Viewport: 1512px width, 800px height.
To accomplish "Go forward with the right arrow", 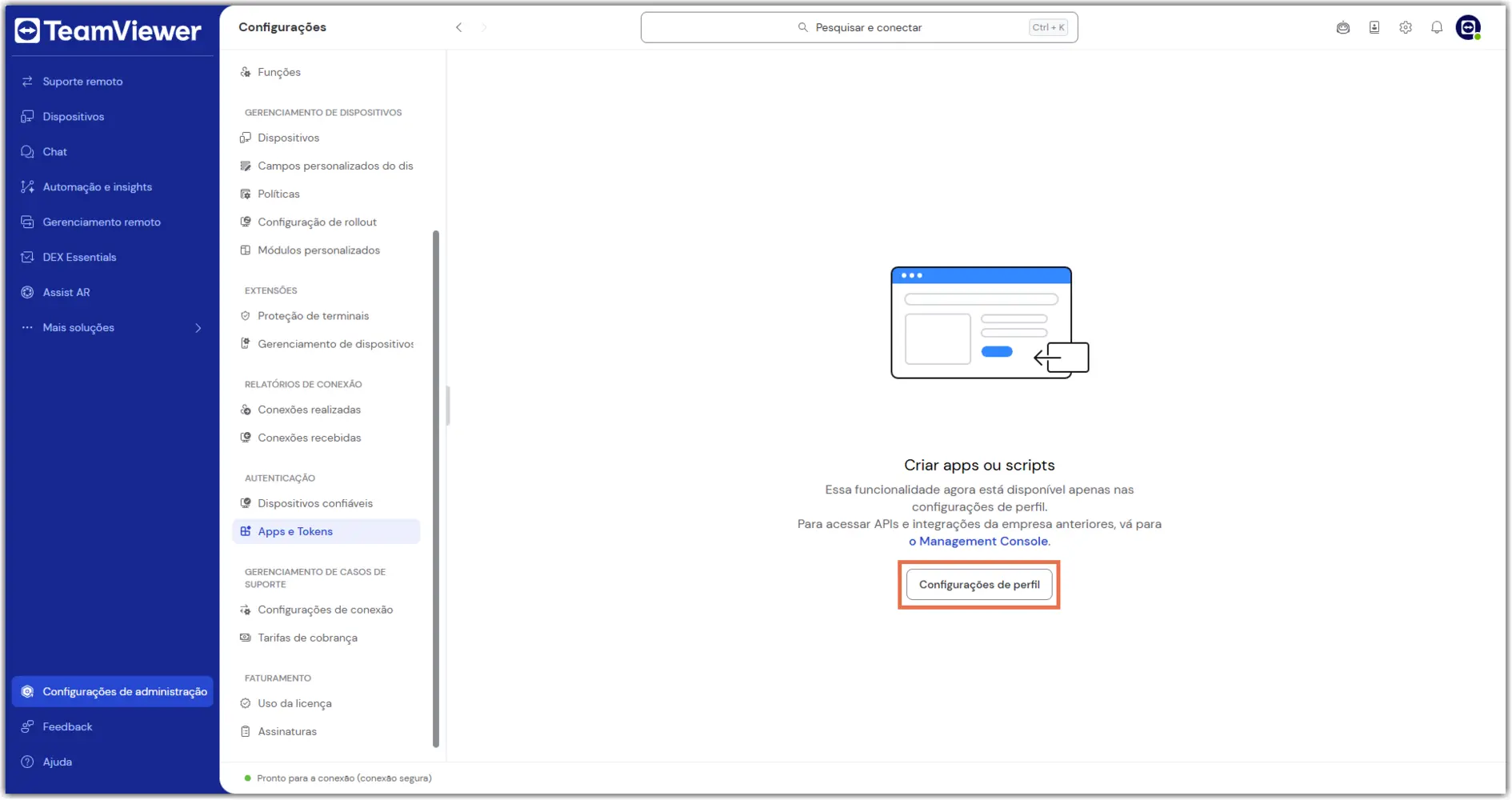I will point(484,28).
